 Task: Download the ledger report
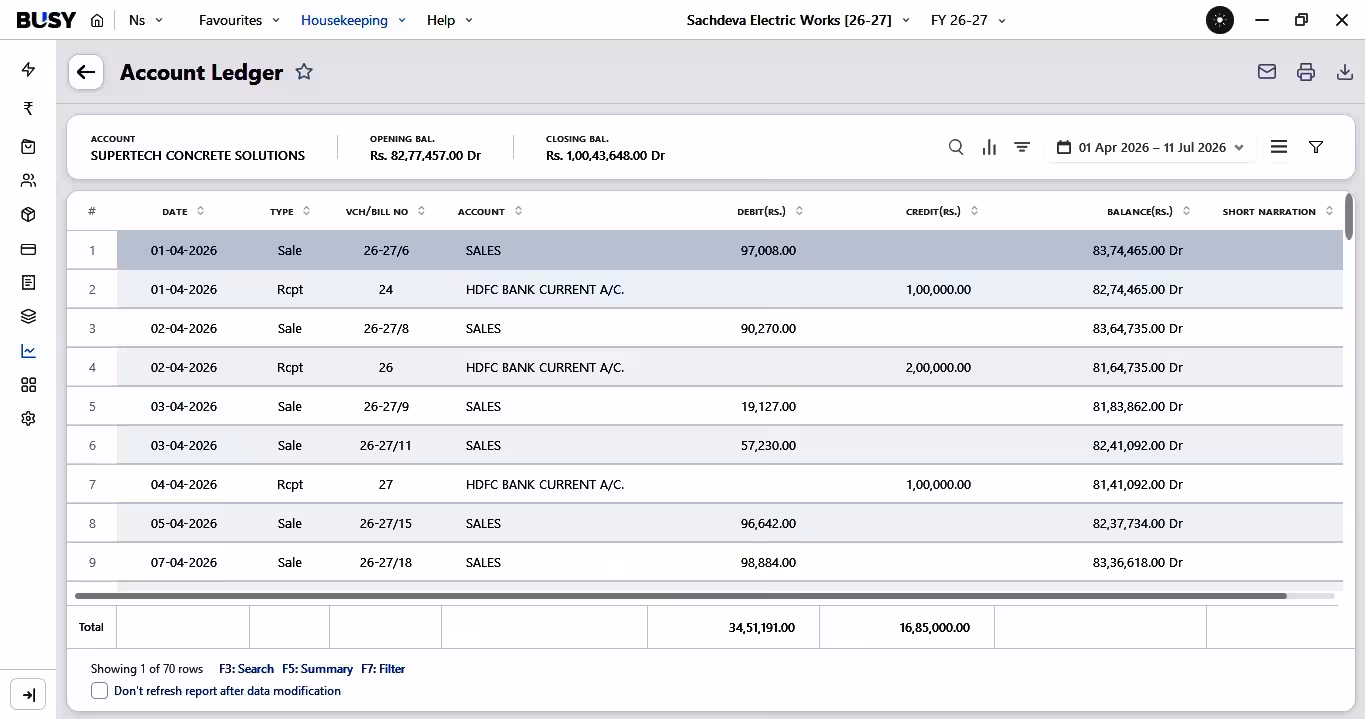[x=1345, y=72]
